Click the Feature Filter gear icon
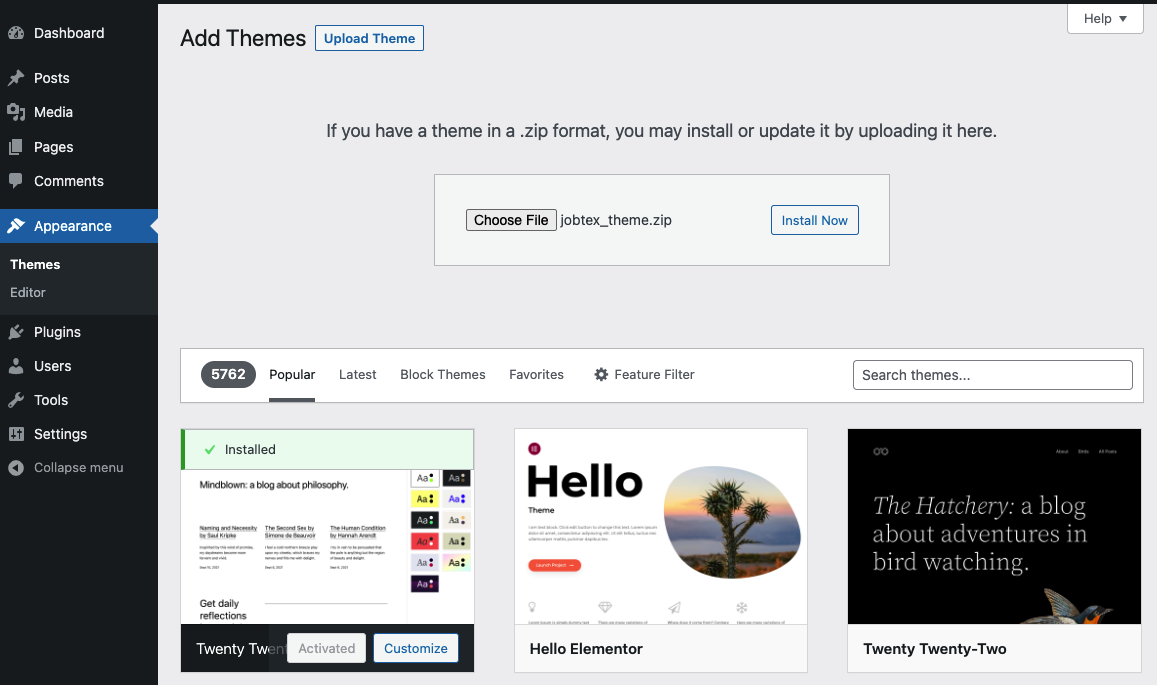The height and width of the screenshot is (685, 1157). pos(601,375)
